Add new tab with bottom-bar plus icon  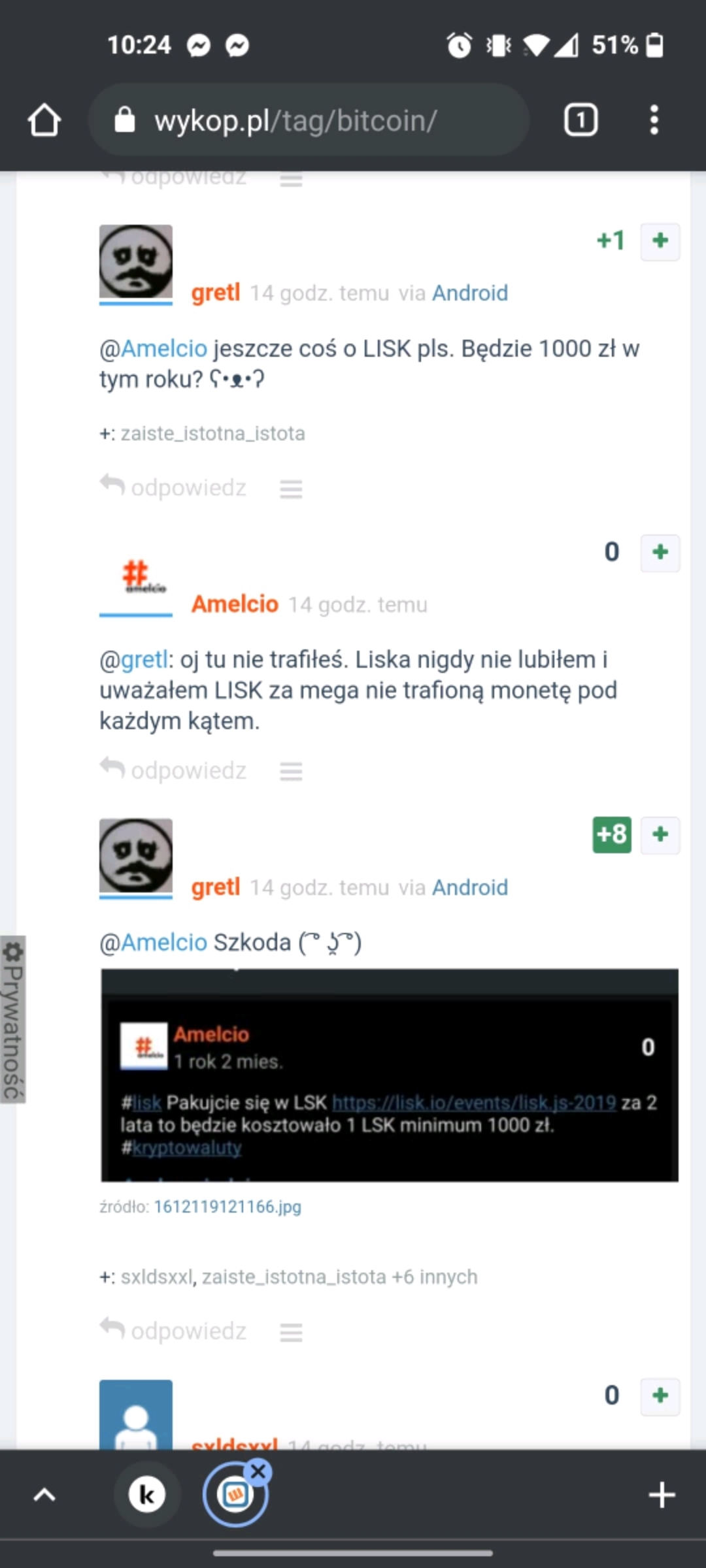[x=662, y=1494]
